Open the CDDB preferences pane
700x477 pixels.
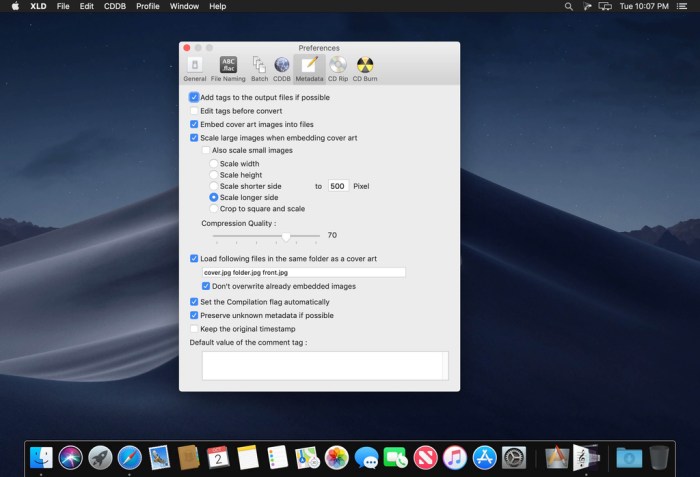point(282,67)
